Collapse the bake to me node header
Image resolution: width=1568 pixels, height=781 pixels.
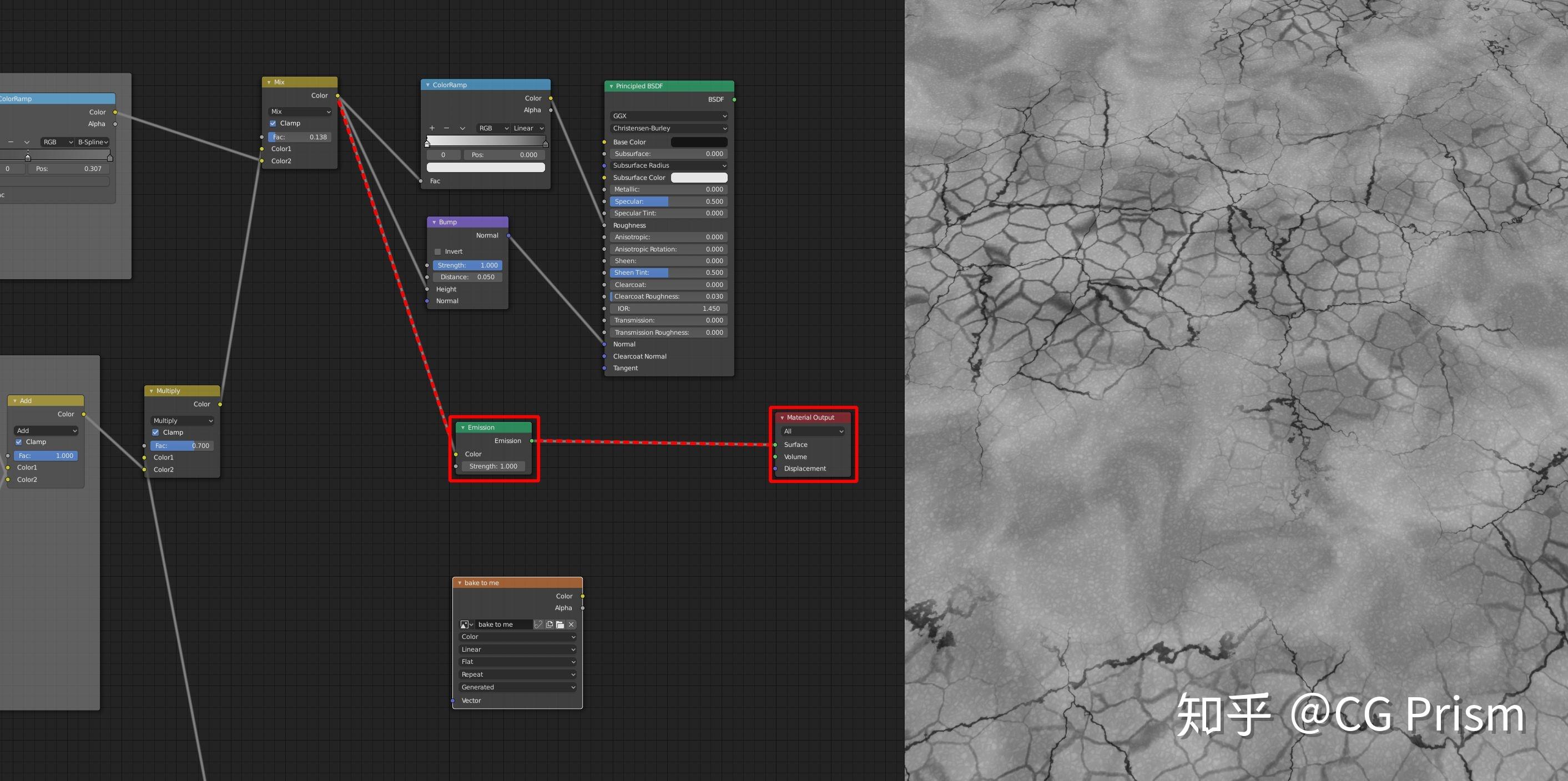pos(460,582)
